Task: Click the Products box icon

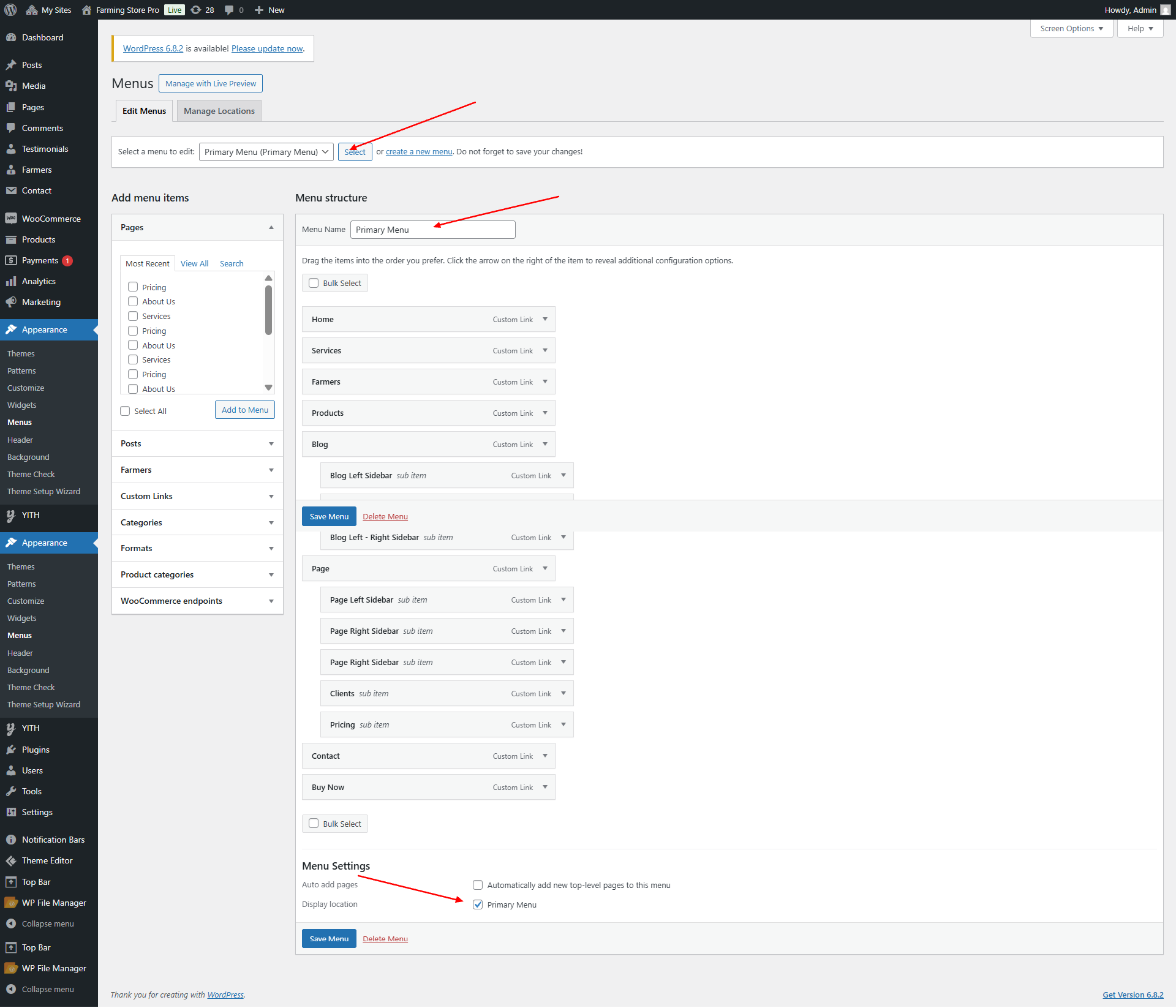Action: [11, 239]
